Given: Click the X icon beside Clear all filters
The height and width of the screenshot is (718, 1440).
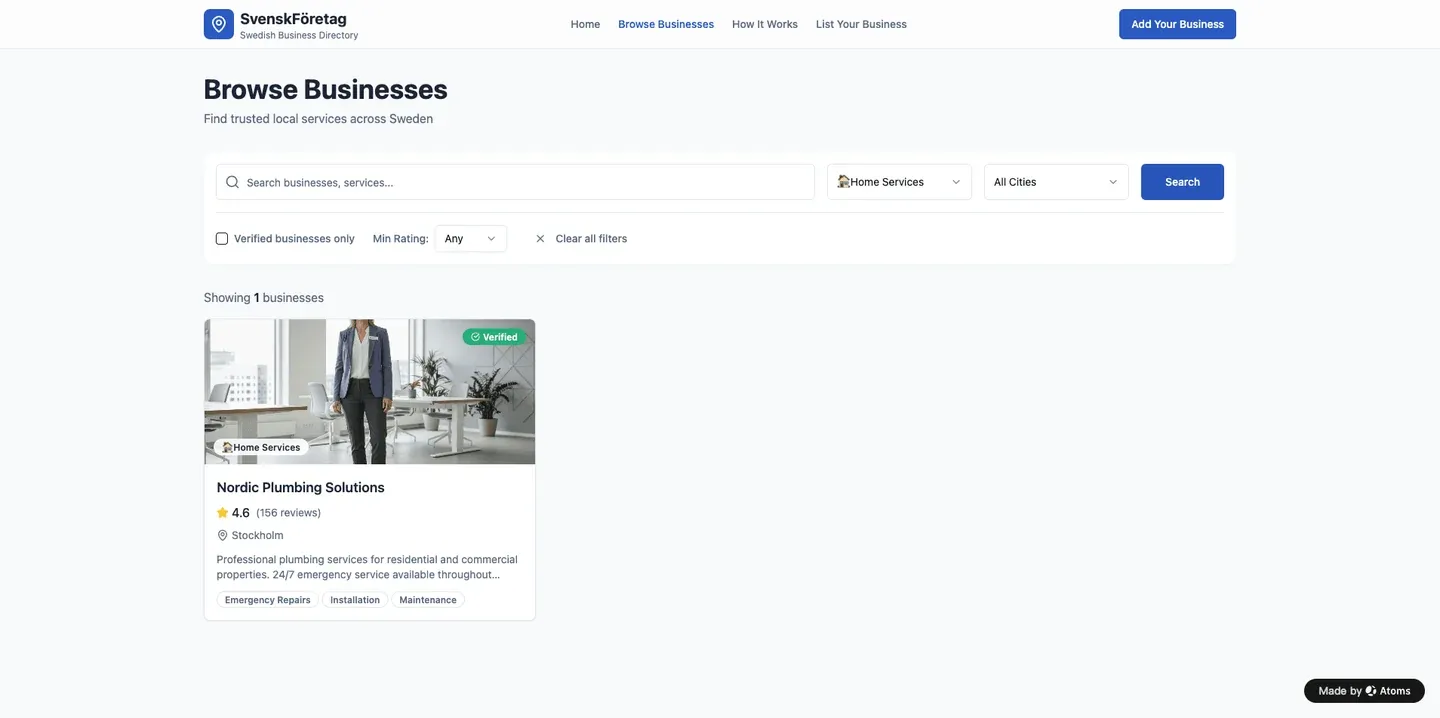Looking at the screenshot, I should [x=540, y=239].
